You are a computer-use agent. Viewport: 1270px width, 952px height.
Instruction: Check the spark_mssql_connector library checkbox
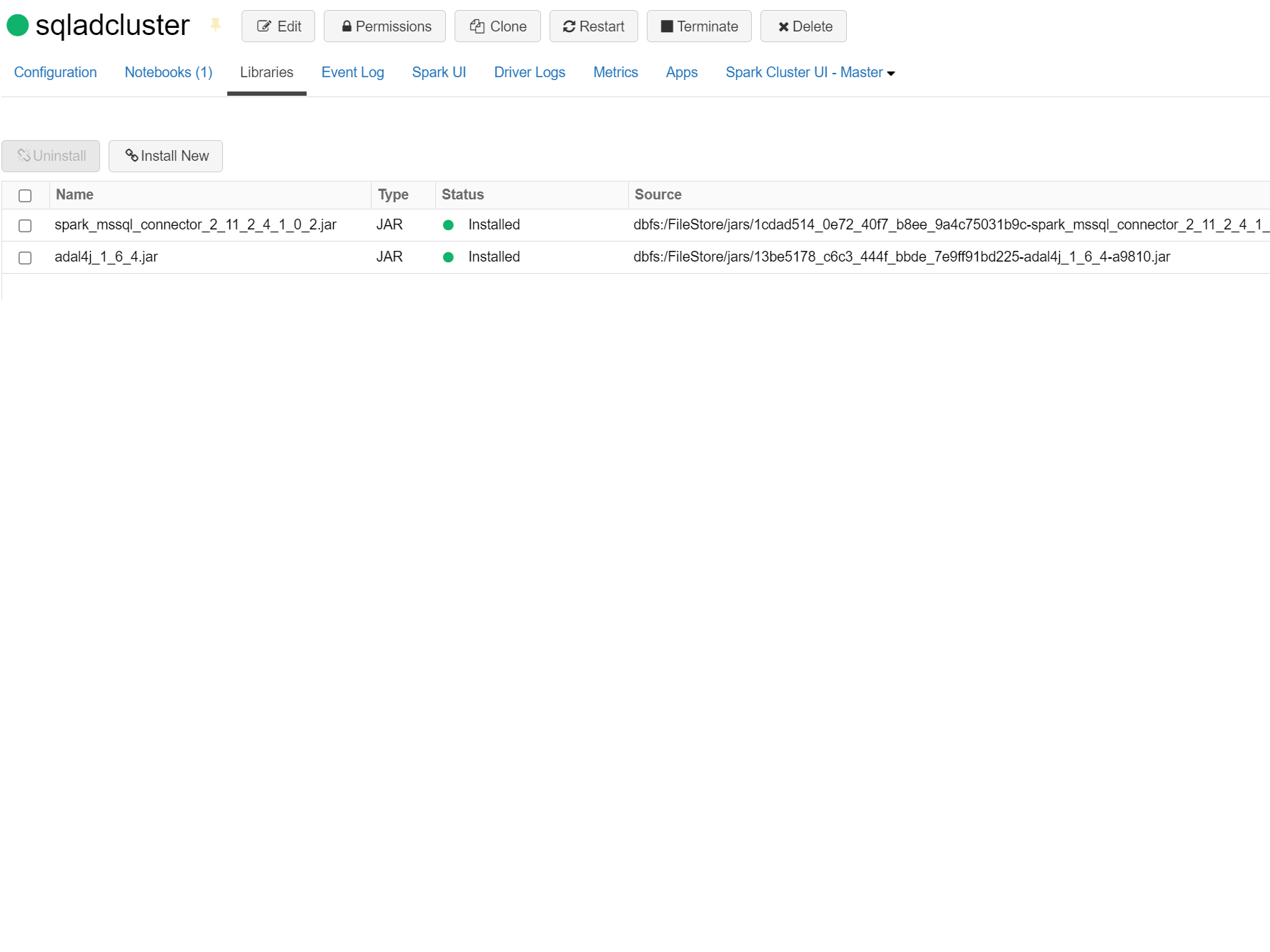25,225
